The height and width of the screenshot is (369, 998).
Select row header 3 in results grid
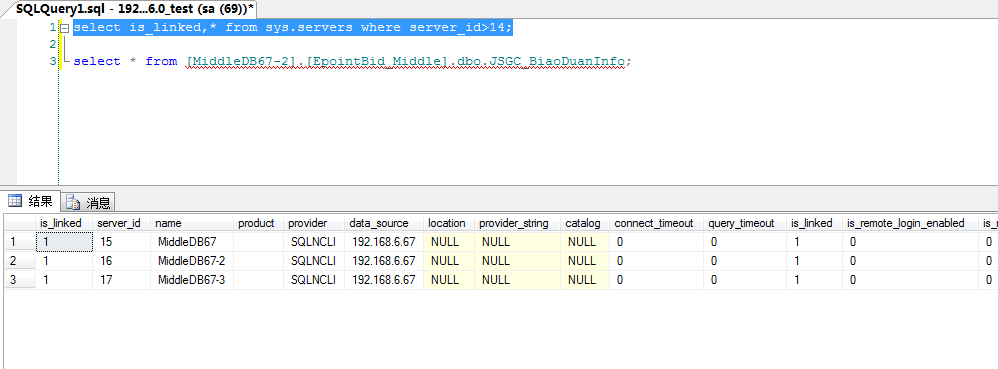[20, 280]
